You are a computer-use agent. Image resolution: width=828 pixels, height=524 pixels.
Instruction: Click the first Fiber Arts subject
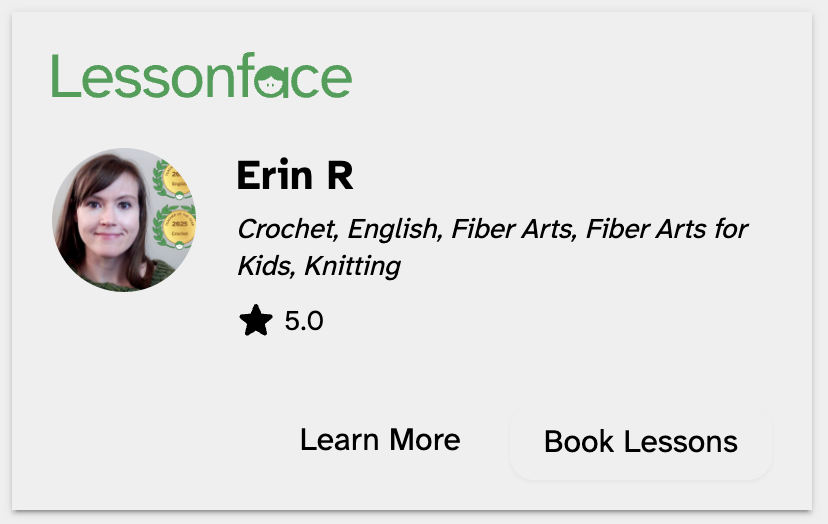(513, 229)
